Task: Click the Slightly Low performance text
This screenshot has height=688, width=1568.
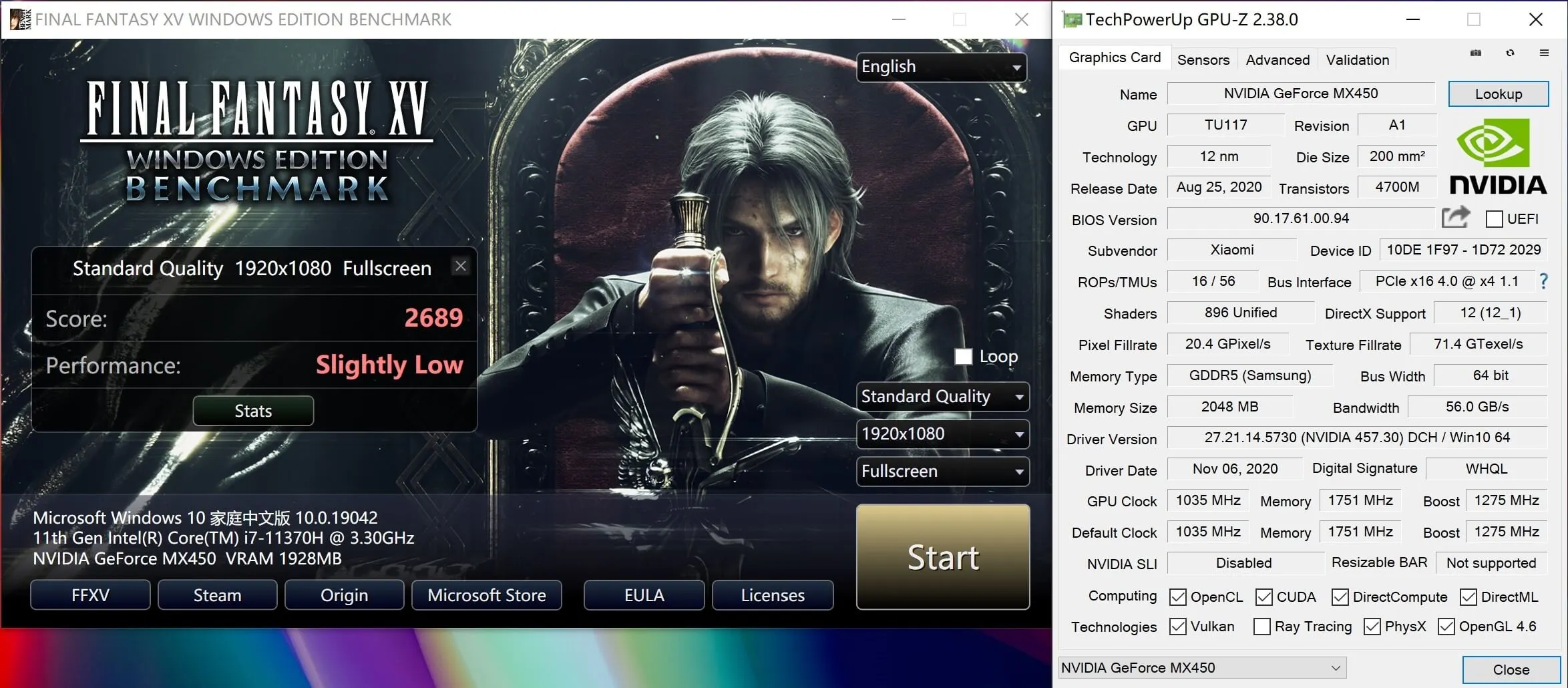Action: click(x=389, y=365)
